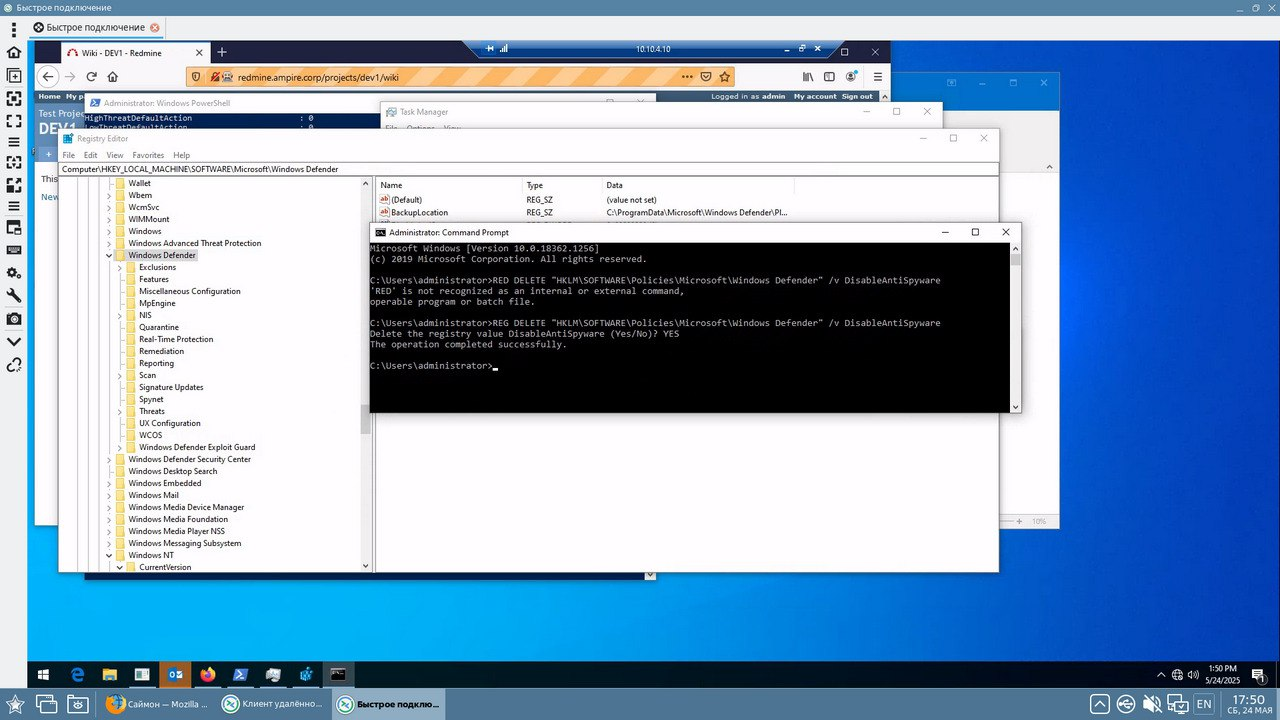Close the Быстрое подключение tab
1280x720 pixels.
155,28
